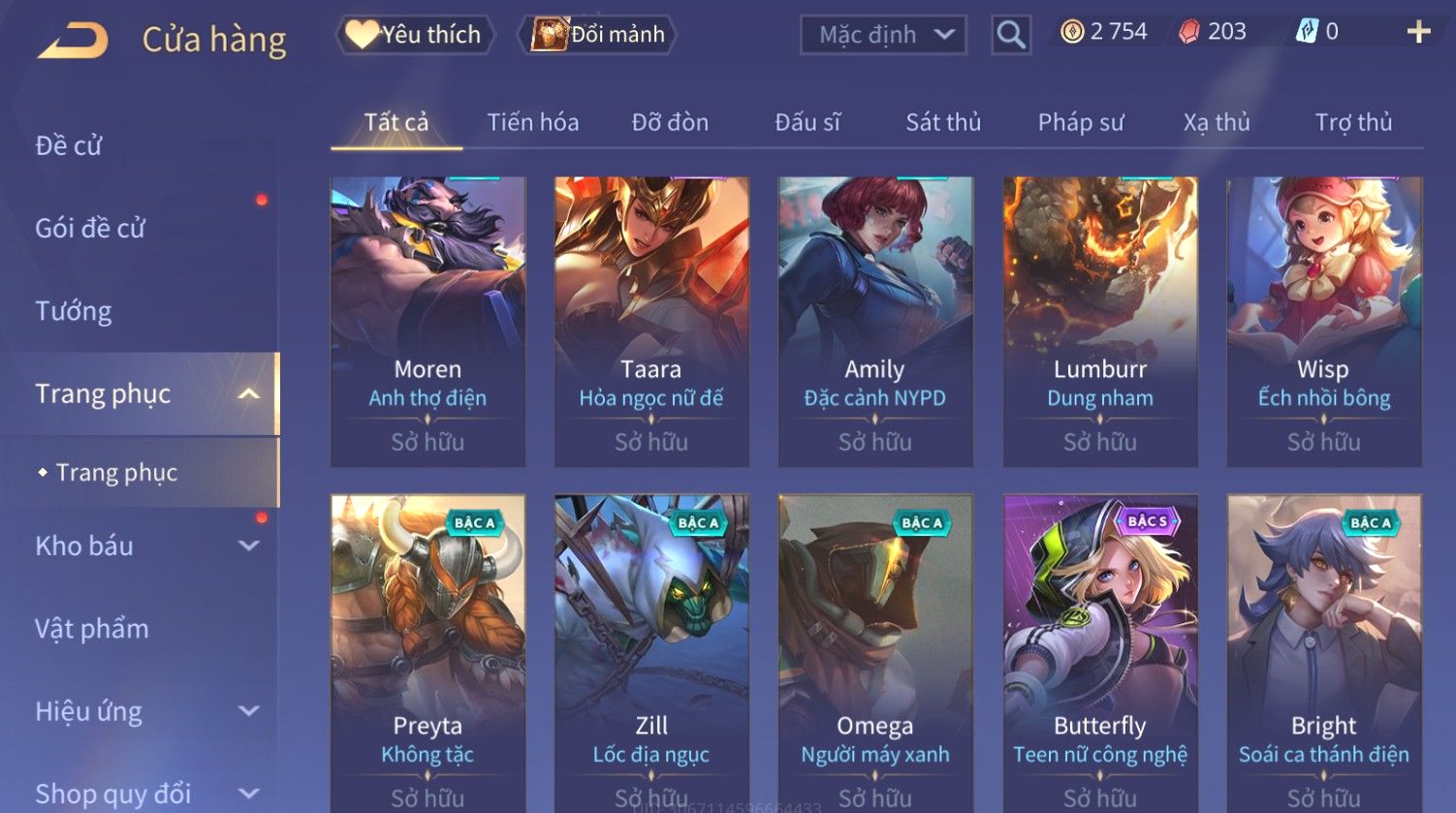Tap the plus icon to add currency
The height and width of the screenshot is (813, 1456).
[1418, 33]
